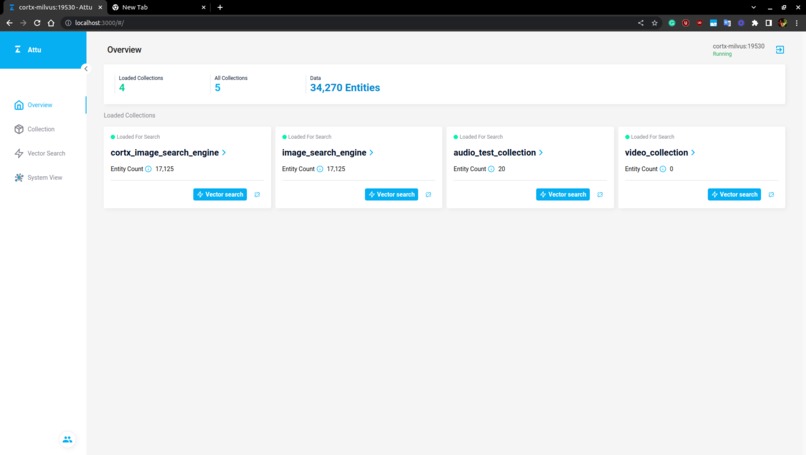
Task: Open the tab search dropdown arrow
Action: [x=754, y=7]
